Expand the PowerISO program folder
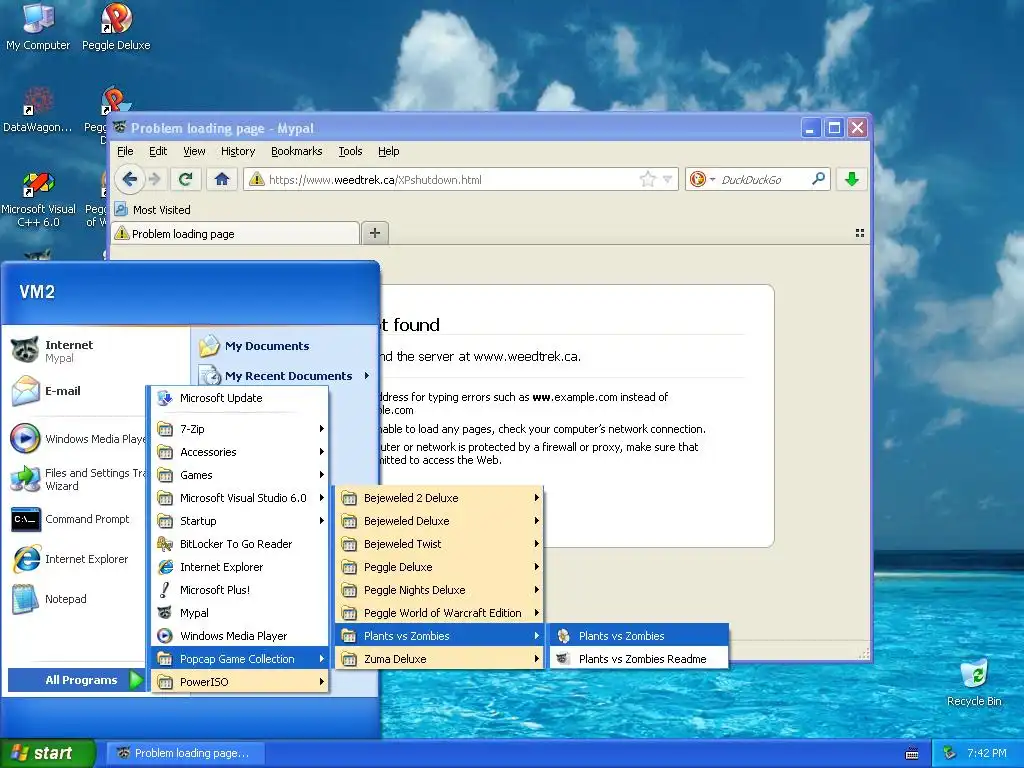The width and height of the screenshot is (1024, 768). point(240,682)
